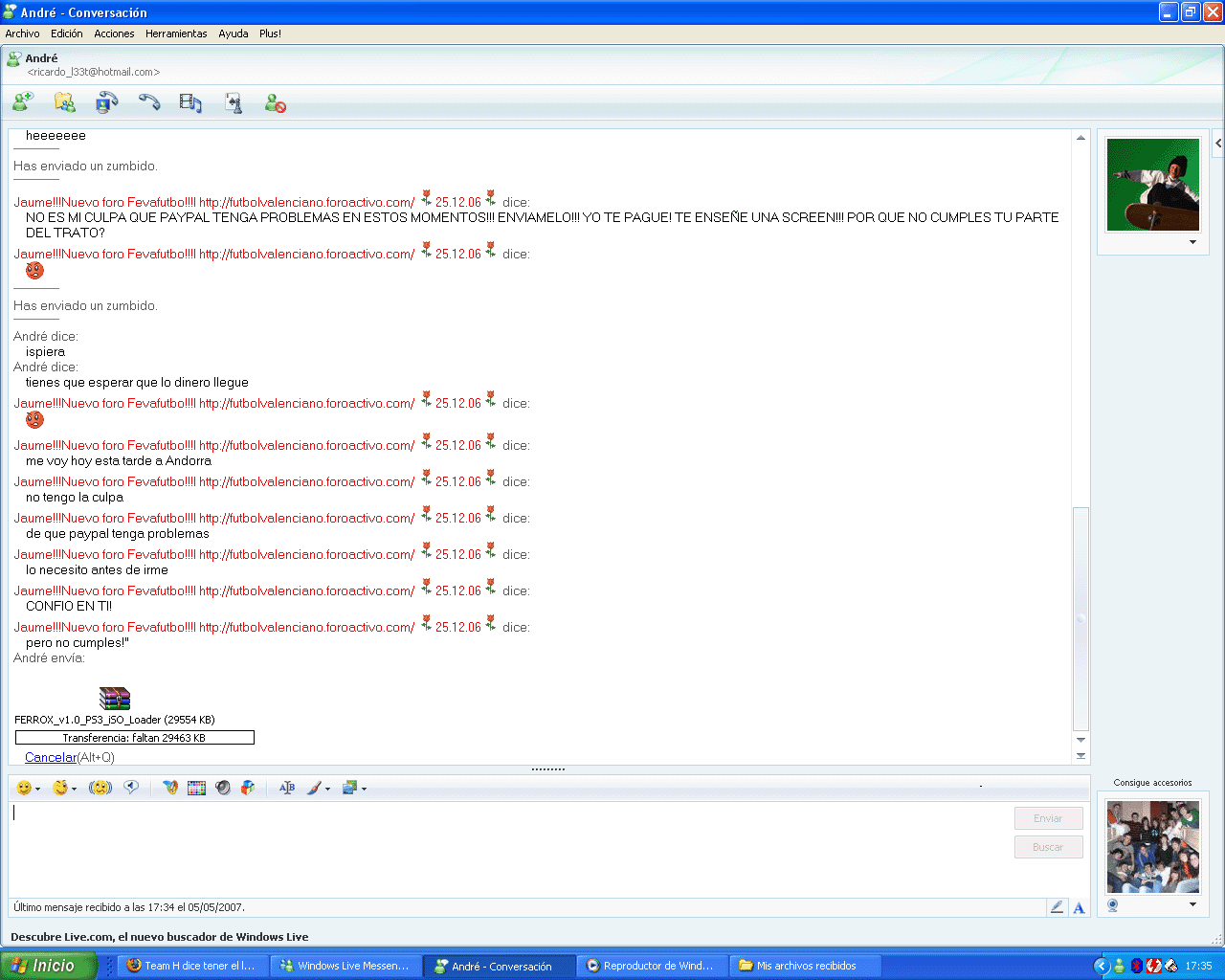Call the contact using the phone icon
Viewport: 1225px width, 980px height.
pyautogui.click(x=149, y=101)
